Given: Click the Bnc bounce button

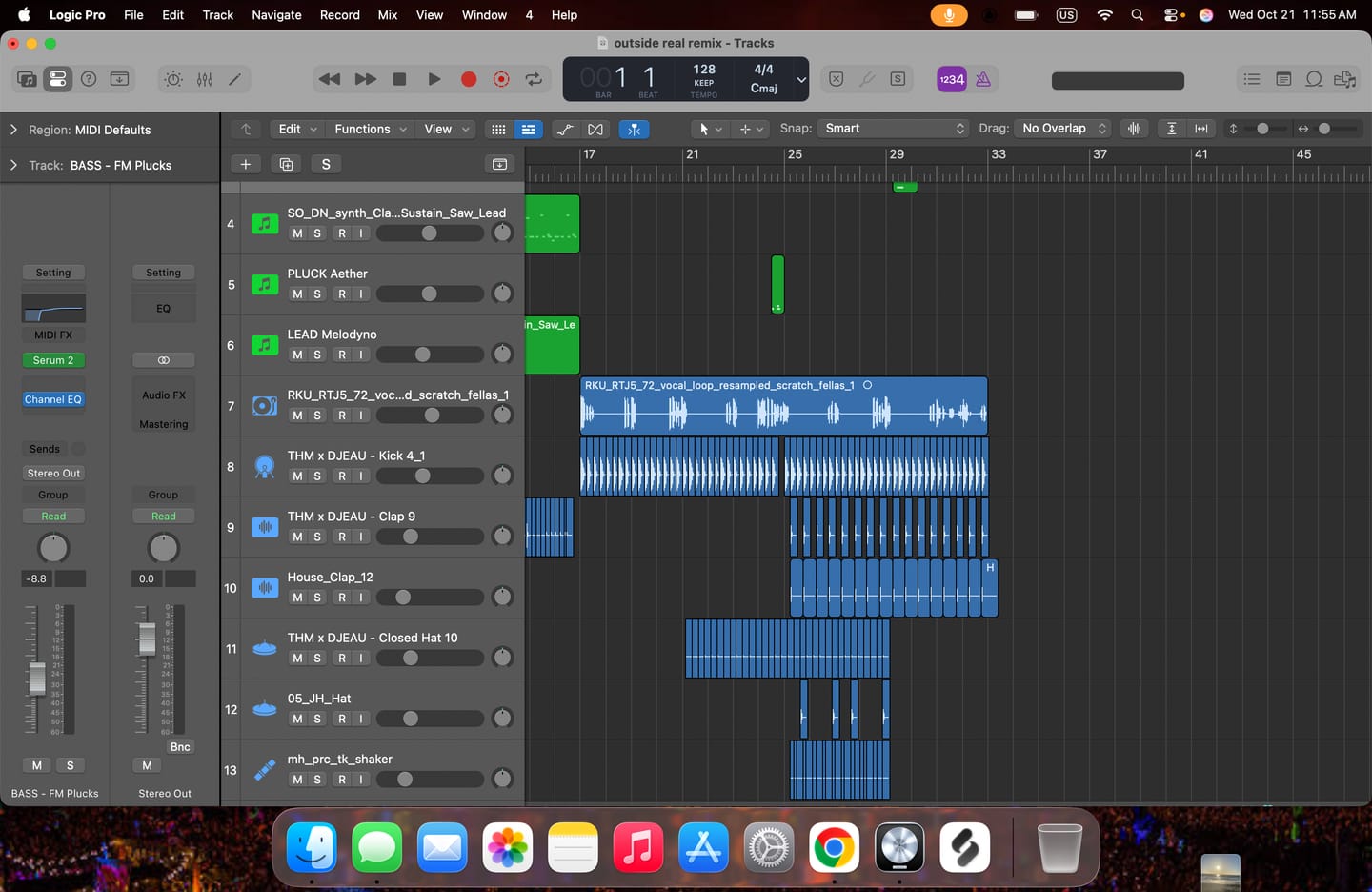Looking at the screenshot, I should click(x=180, y=746).
